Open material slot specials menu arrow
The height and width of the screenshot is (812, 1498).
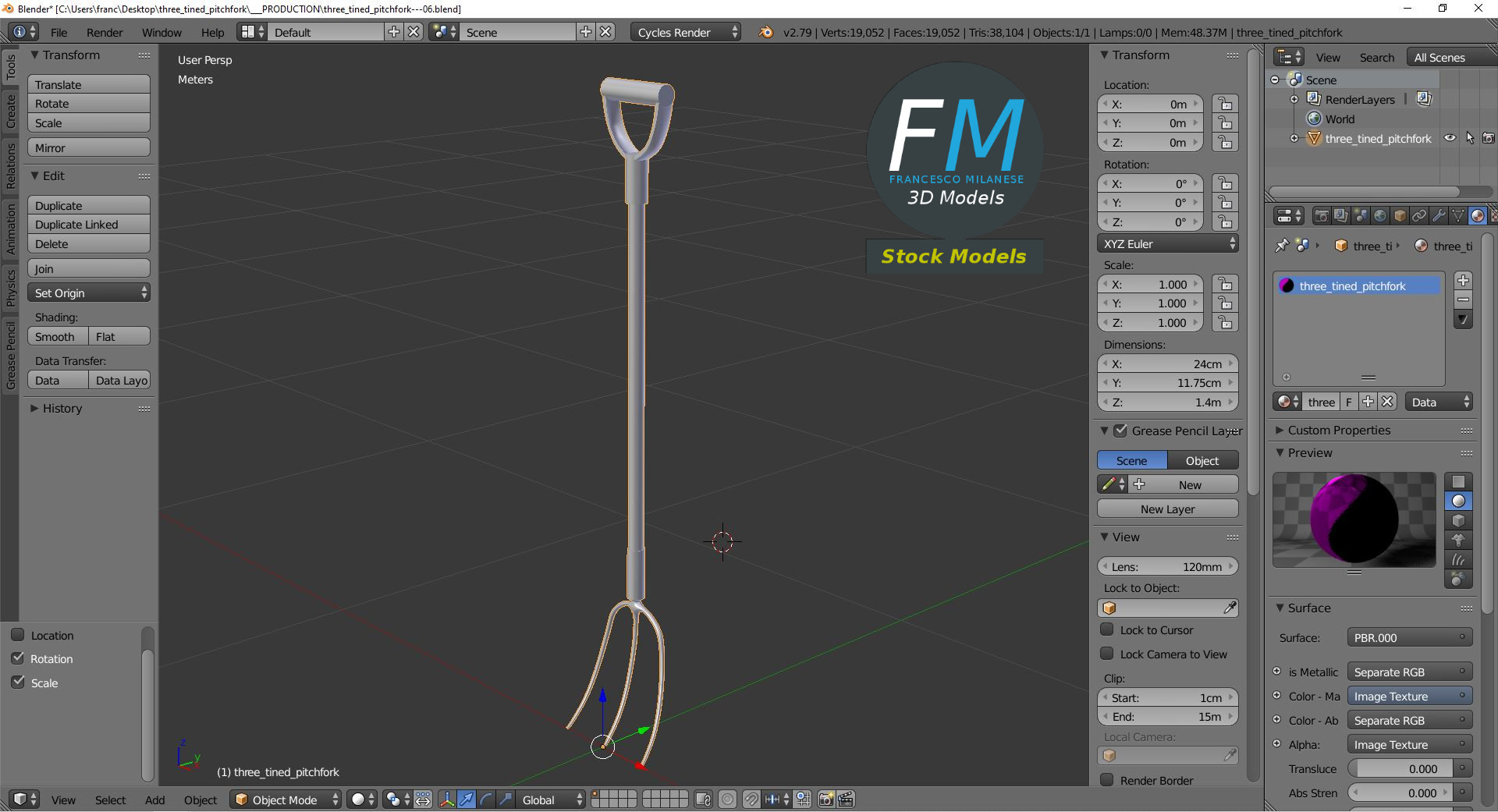[x=1464, y=320]
